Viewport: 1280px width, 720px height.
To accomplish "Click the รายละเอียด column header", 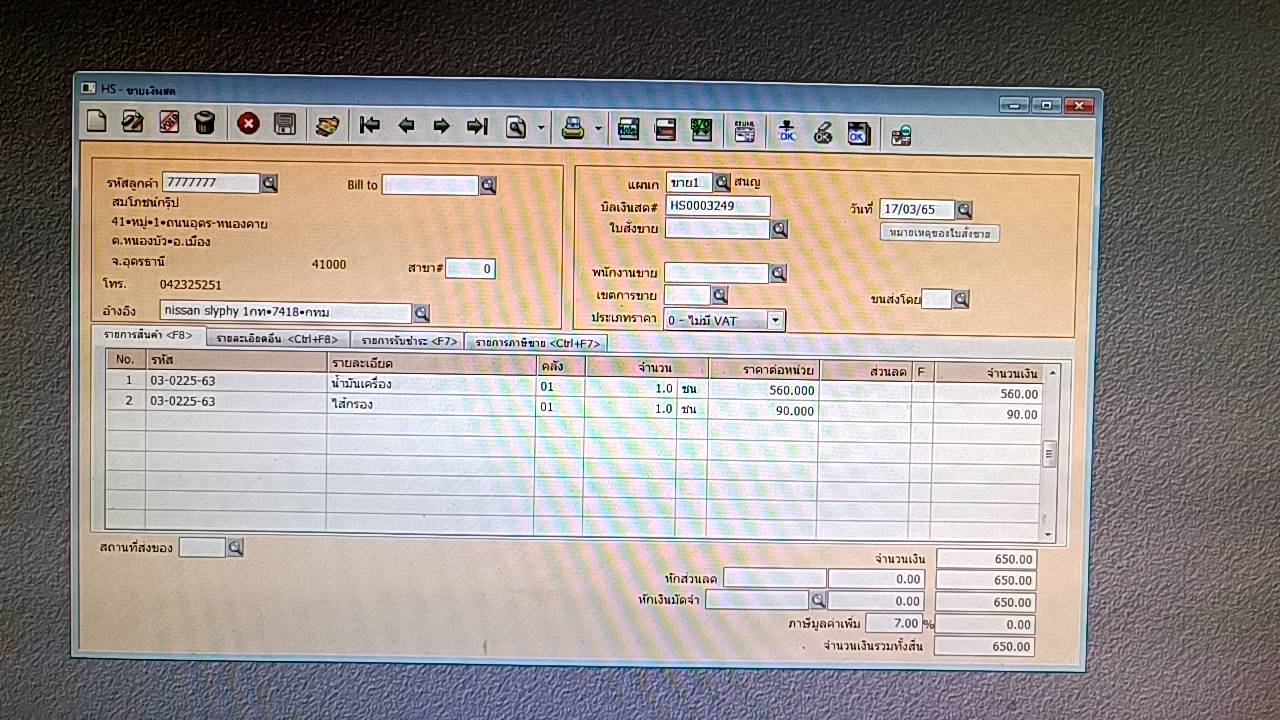I will (431, 362).
